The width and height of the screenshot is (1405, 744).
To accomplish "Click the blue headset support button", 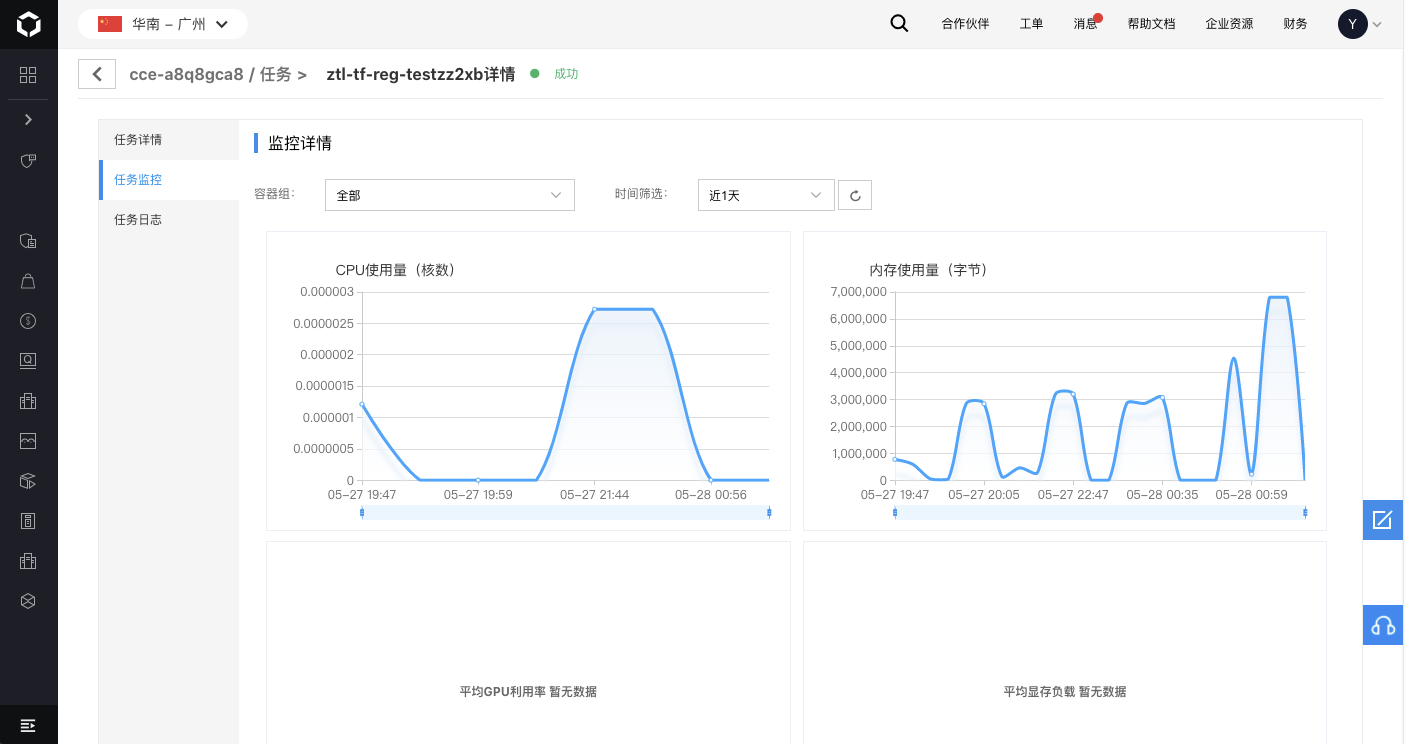I will tap(1383, 625).
